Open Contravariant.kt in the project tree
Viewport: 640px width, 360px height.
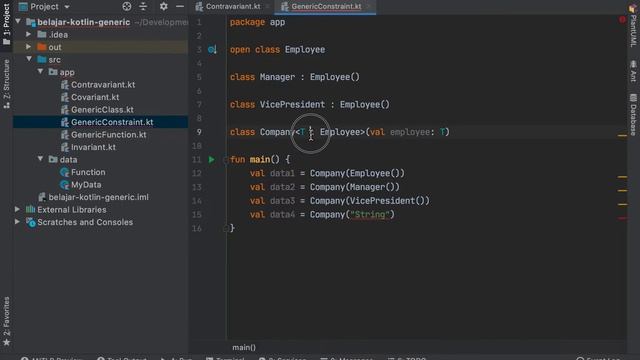(x=103, y=84)
